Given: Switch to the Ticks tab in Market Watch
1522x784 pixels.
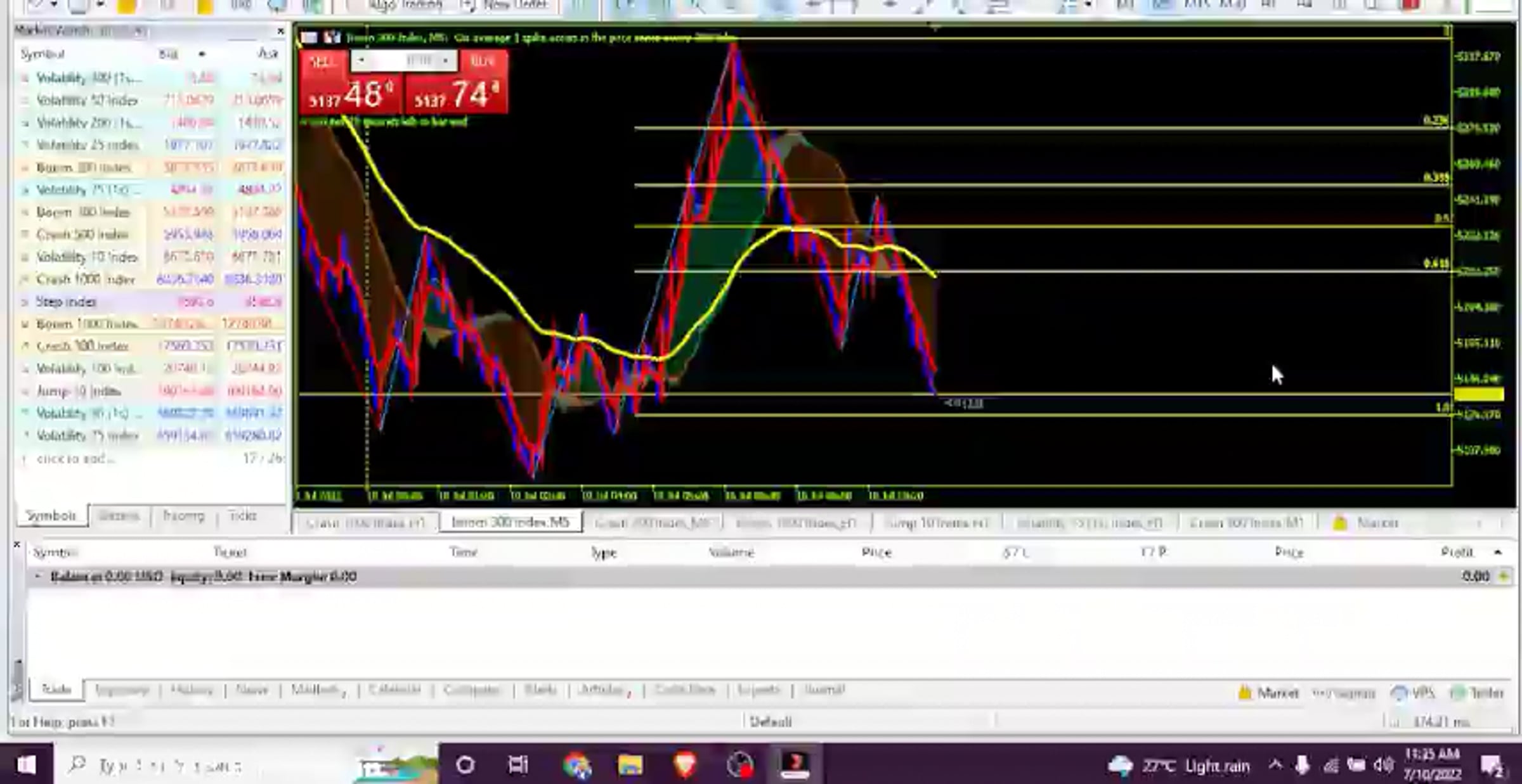Looking at the screenshot, I should coord(242,516).
